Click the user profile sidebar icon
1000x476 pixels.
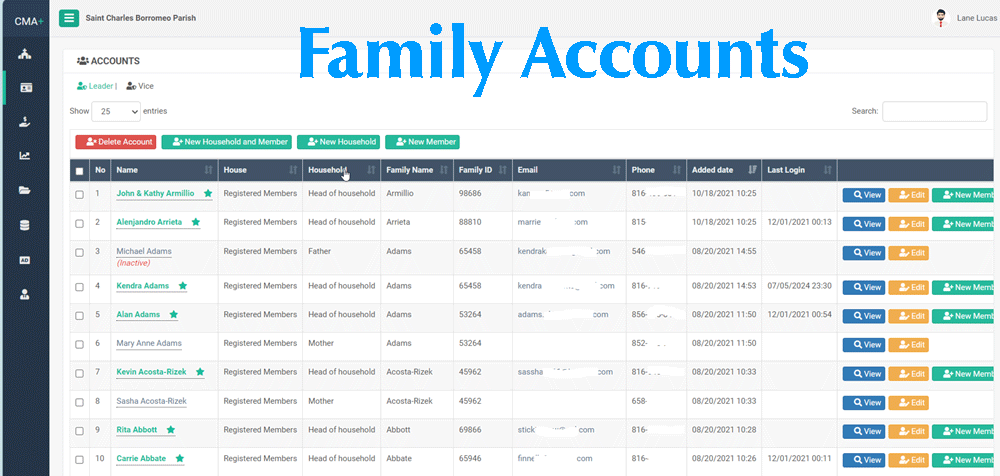click(x=25, y=294)
